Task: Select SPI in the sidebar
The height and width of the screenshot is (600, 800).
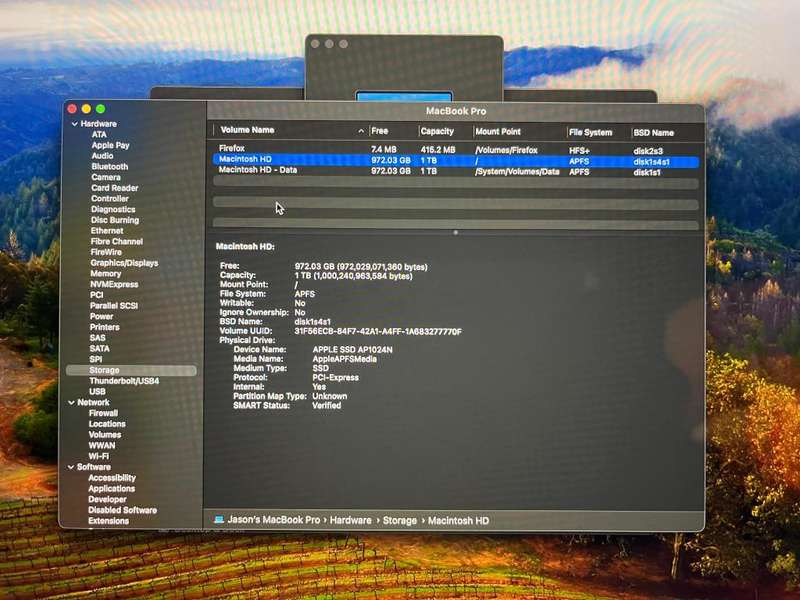Action: 95,359
